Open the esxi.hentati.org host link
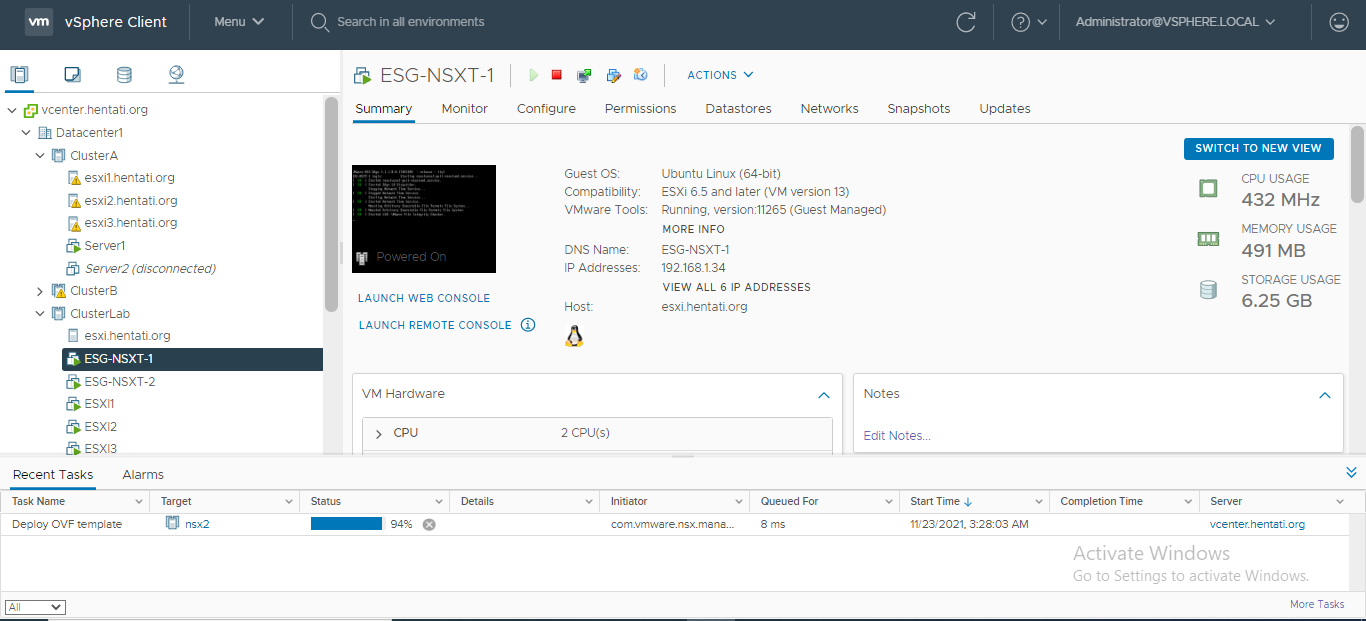Image resolution: width=1366 pixels, height=621 pixels. coord(704,307)
